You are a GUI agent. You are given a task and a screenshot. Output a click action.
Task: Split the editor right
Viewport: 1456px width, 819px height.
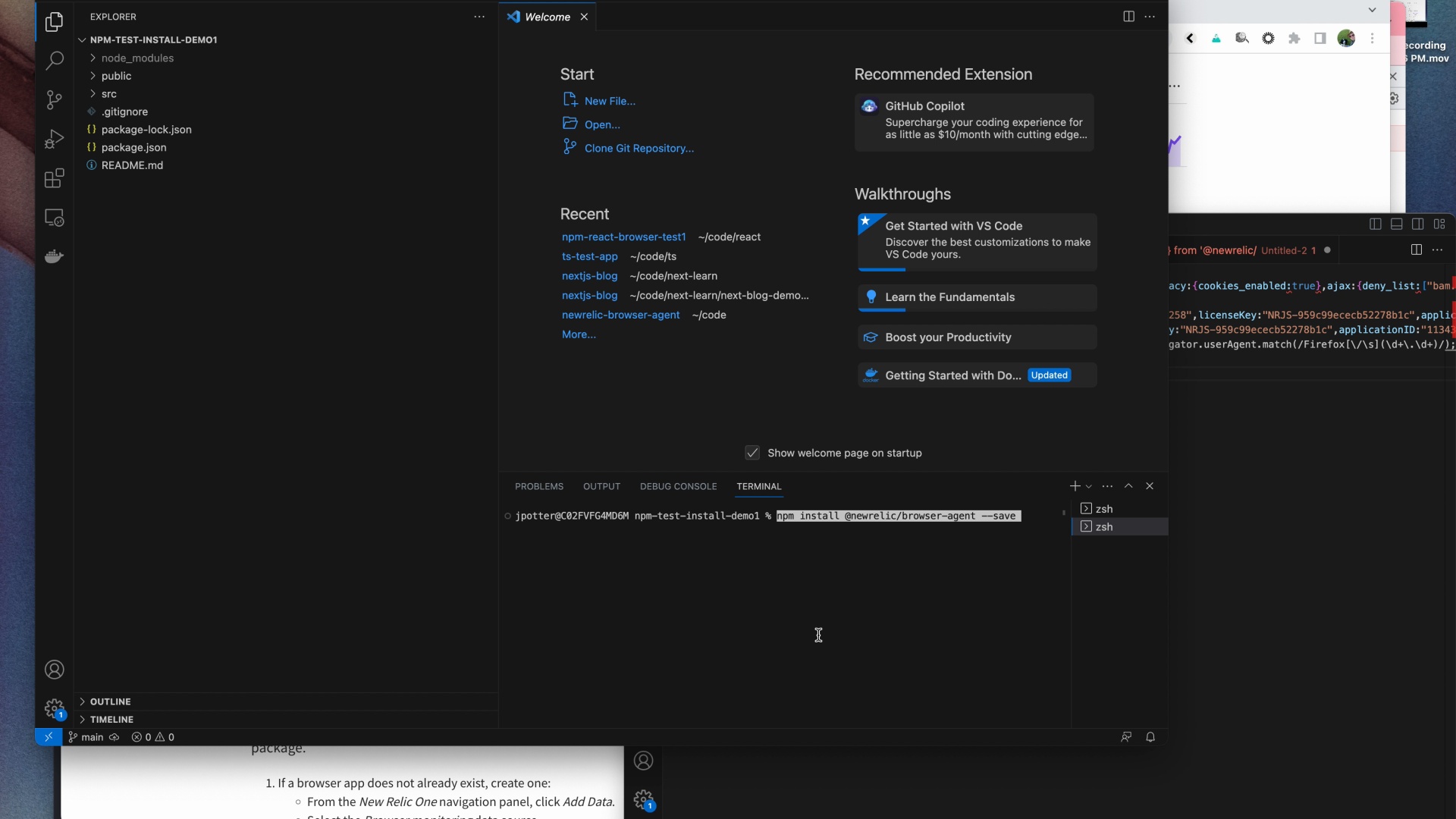coord(1128,17)
